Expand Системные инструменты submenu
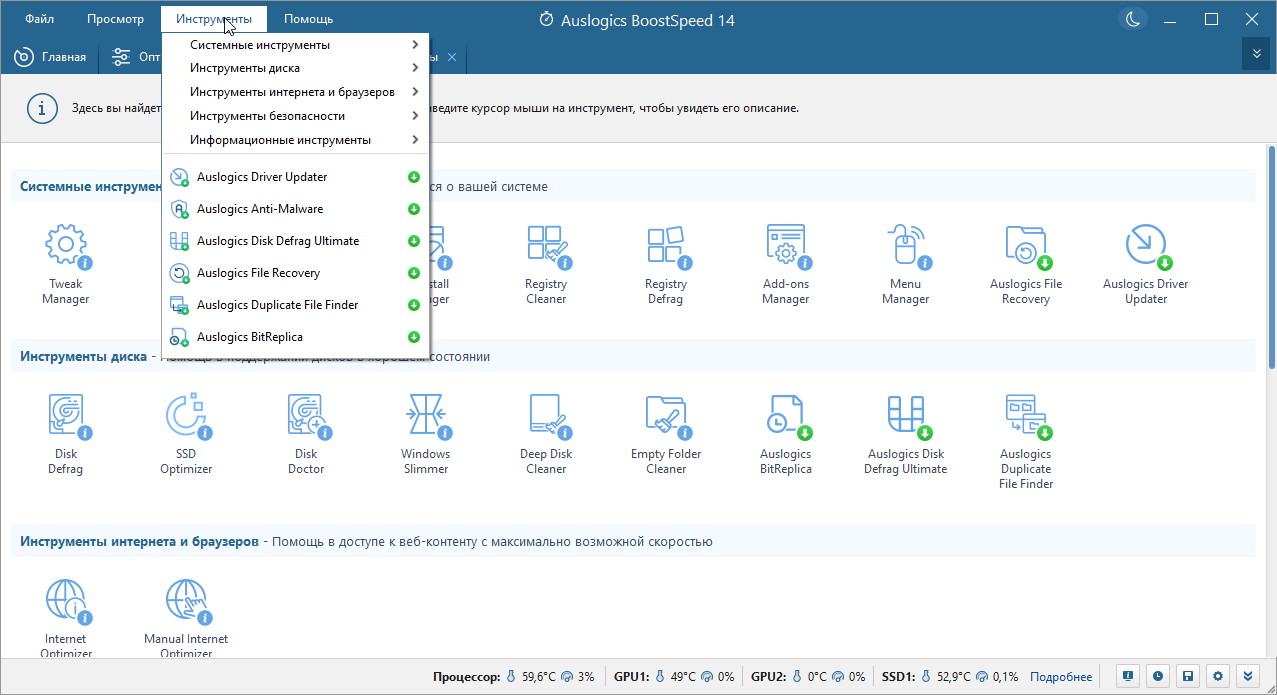This screenshot has width=1277, height=695. [x=296, y=44]
